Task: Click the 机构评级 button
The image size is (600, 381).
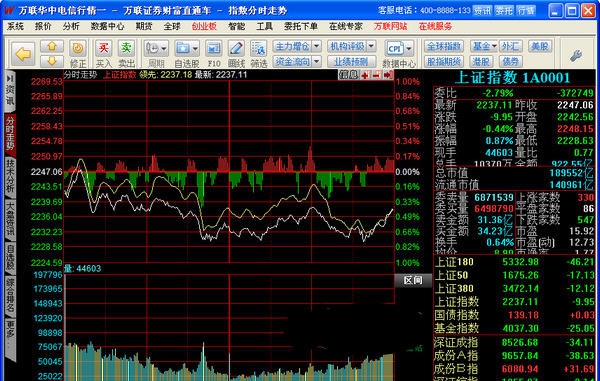Action: tap(347, 46)
